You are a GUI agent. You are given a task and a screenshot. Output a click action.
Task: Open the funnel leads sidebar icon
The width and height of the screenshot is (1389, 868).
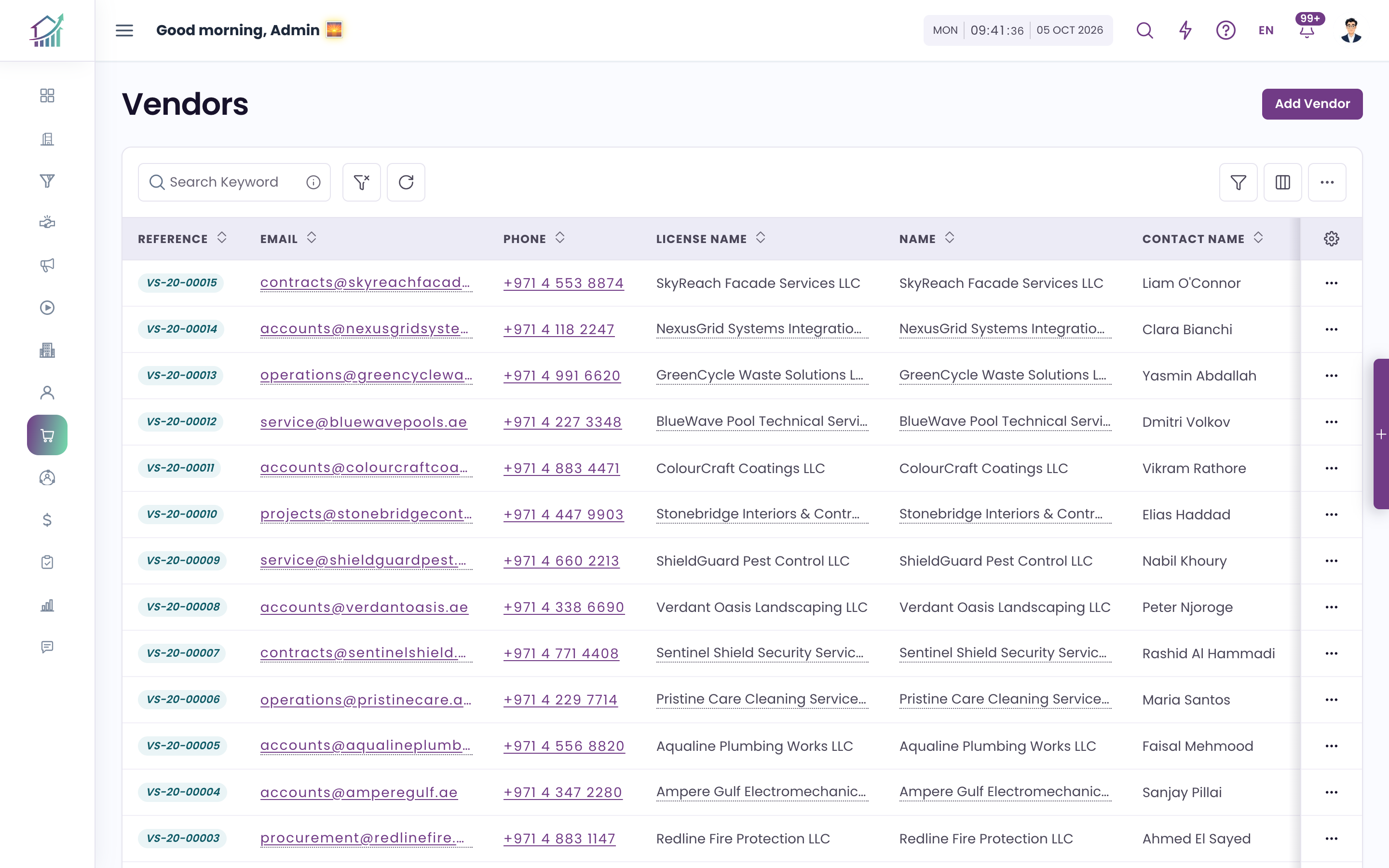tap(47, 181)
